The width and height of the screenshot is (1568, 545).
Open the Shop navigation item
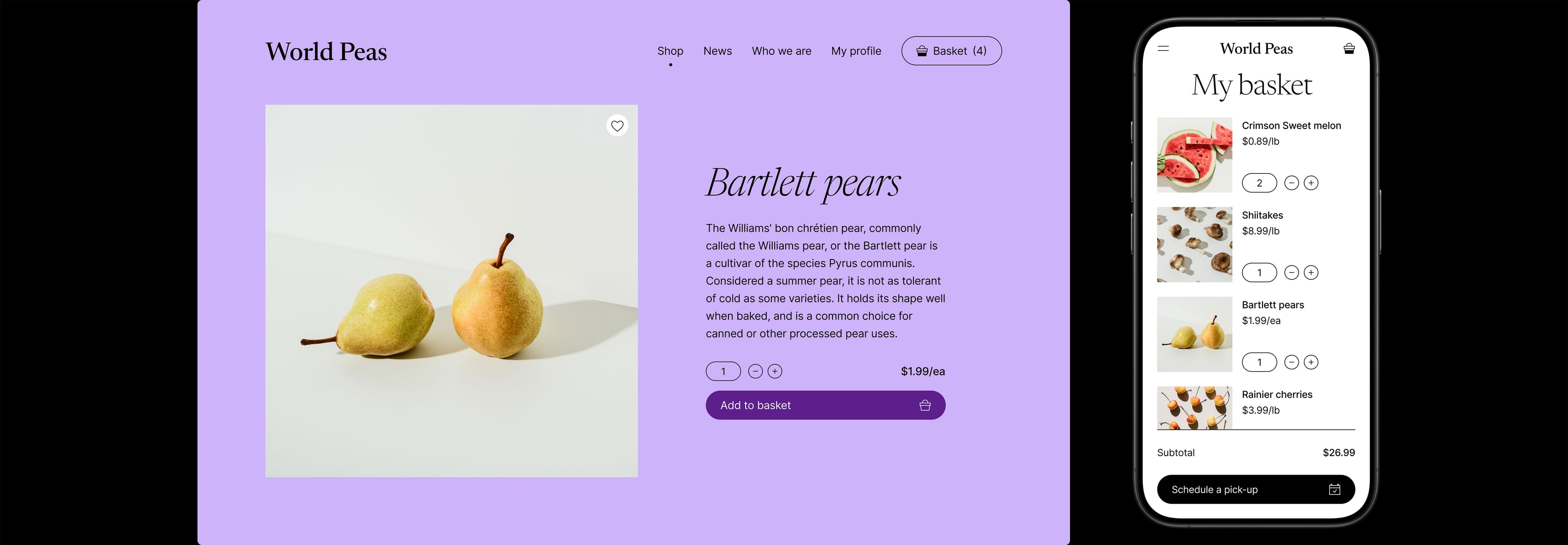pos(670,51)
